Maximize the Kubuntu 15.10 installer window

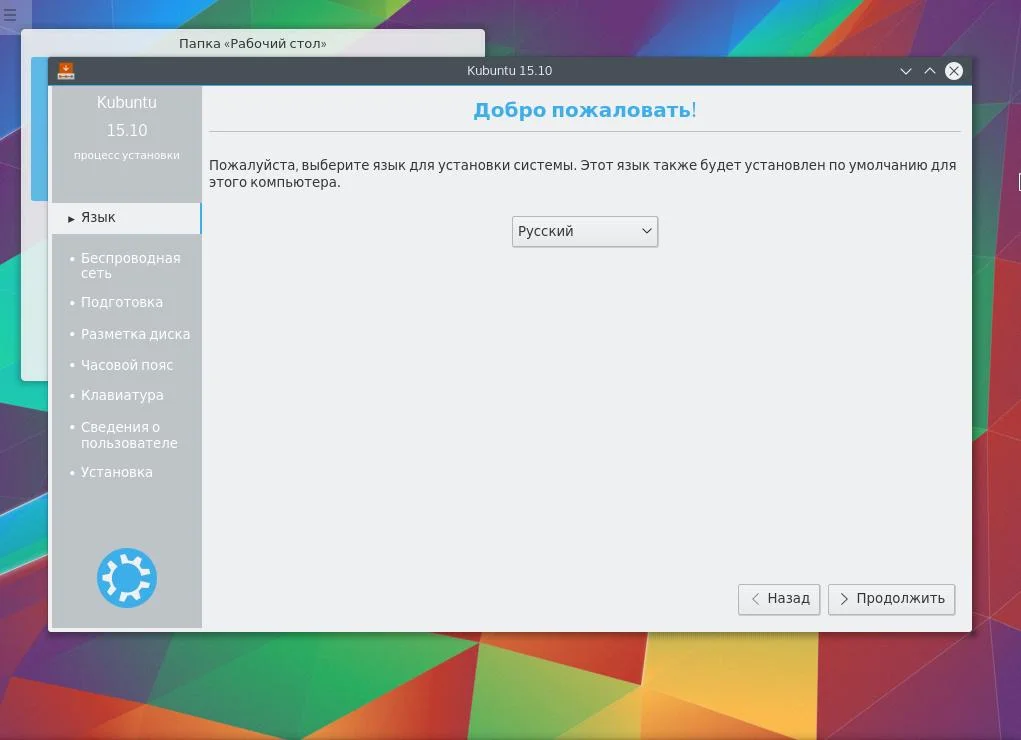[x=930, y=71]
